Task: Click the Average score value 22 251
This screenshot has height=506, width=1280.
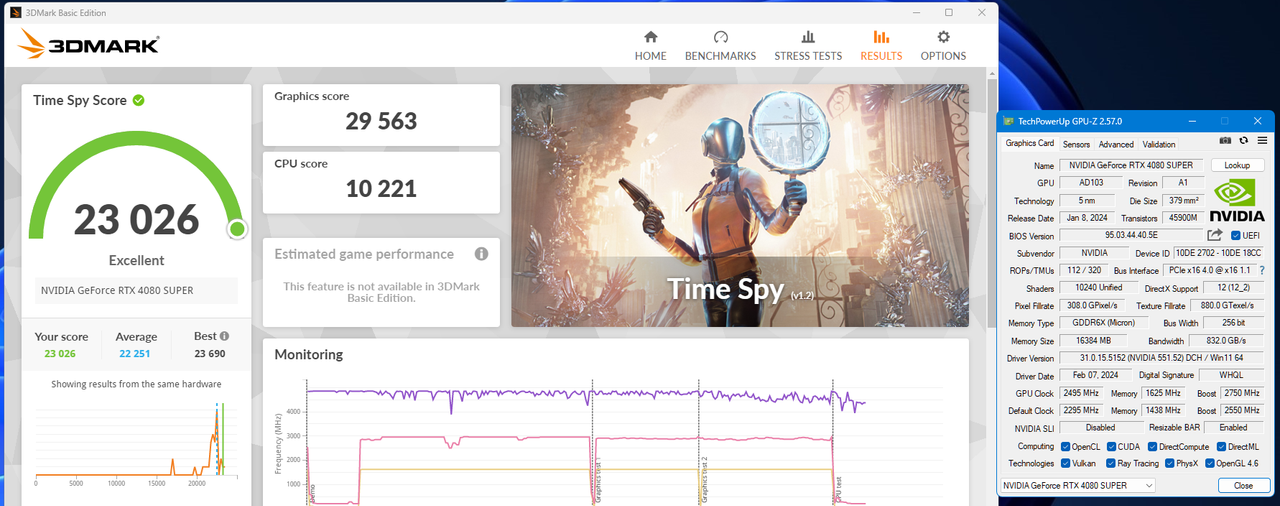Action: (136, 353)
